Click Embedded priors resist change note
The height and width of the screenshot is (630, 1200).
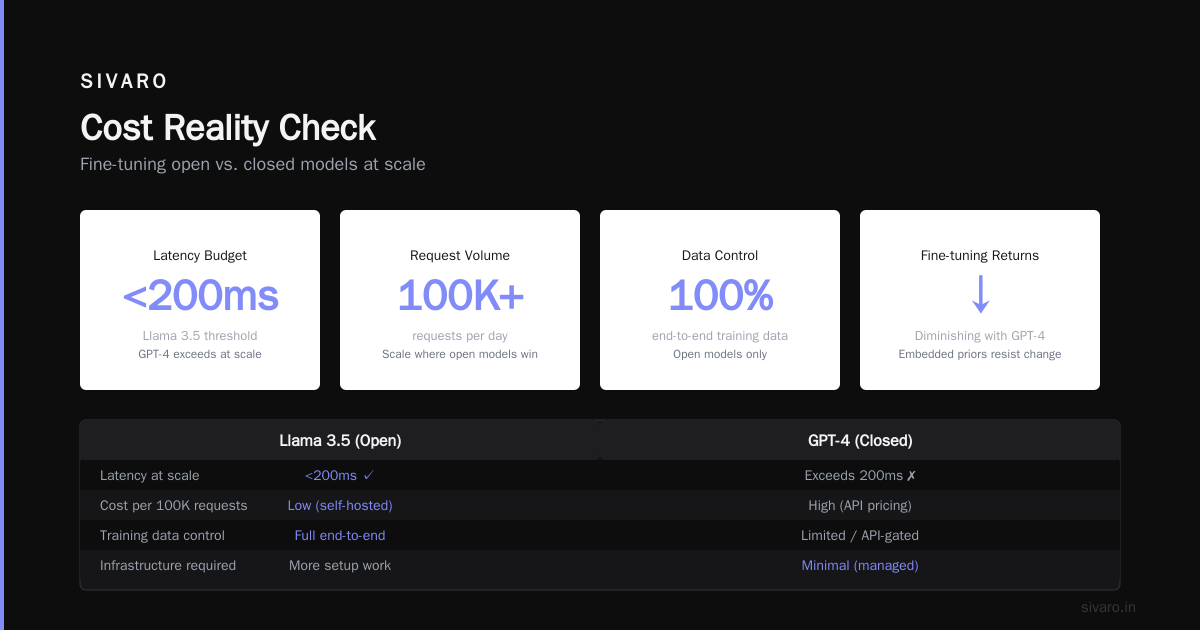point(980,354)
